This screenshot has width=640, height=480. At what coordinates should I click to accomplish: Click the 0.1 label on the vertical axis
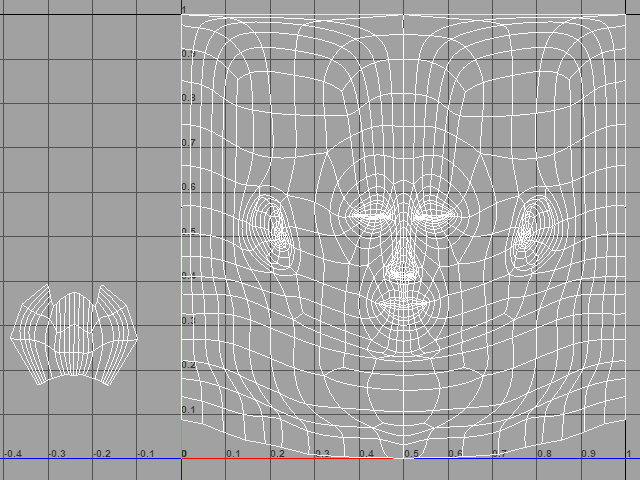(x=187, y=411)
